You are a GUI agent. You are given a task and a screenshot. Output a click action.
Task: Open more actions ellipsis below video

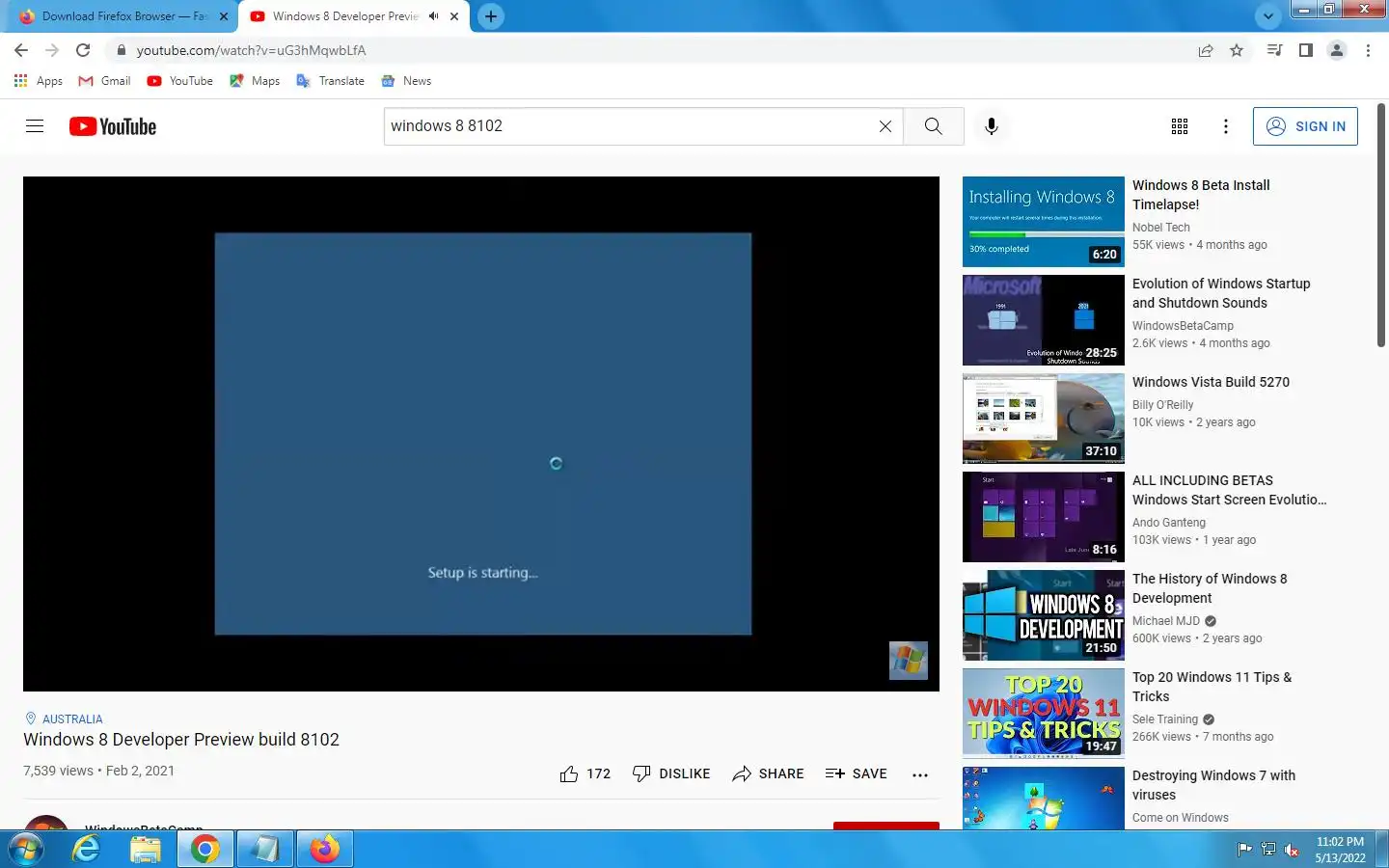(920, 774)
